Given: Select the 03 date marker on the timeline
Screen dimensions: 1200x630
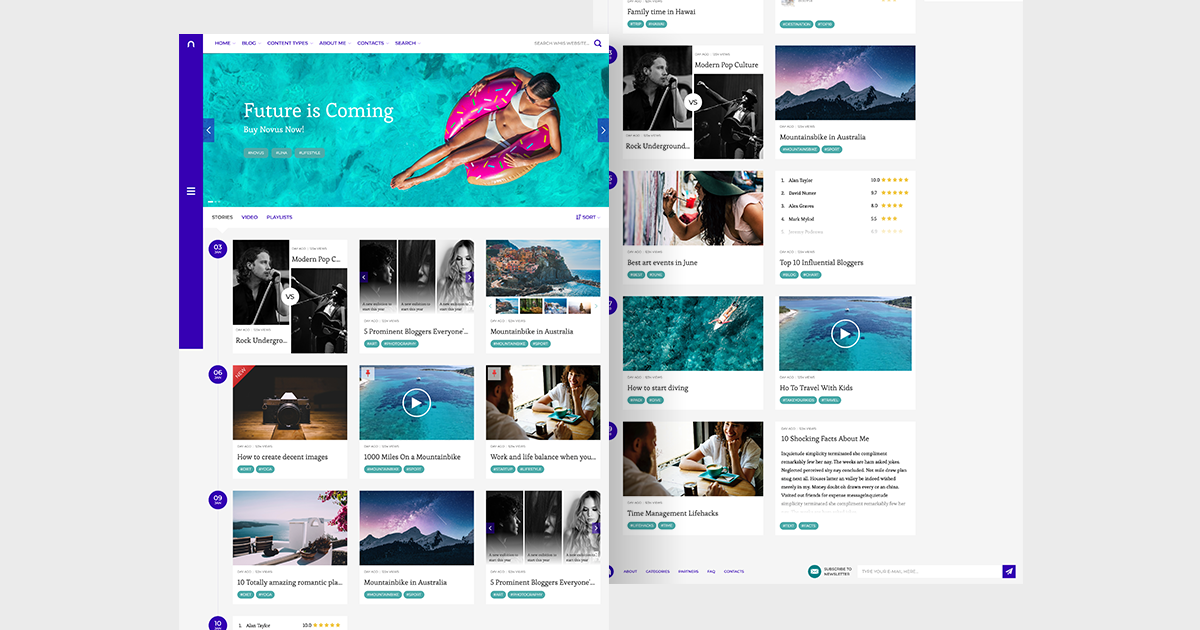Looking at the screenshot, I should pyautogui.click(x=218, y=249).
